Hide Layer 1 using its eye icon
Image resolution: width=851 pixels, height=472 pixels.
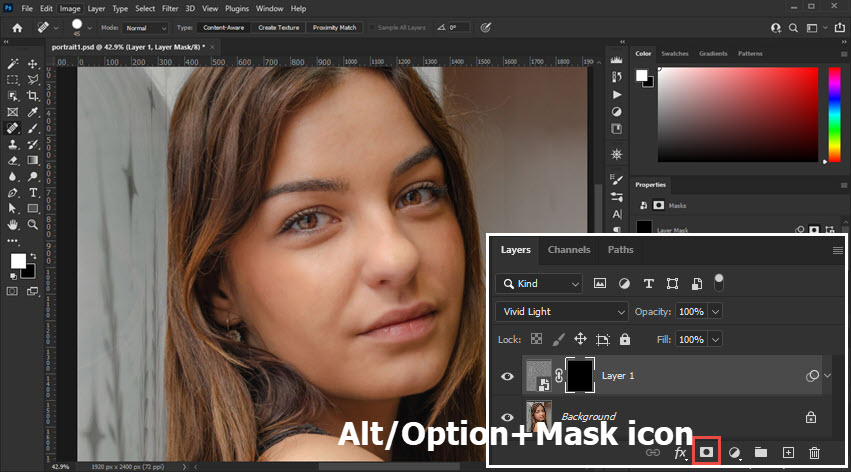(x=507, y=376)
